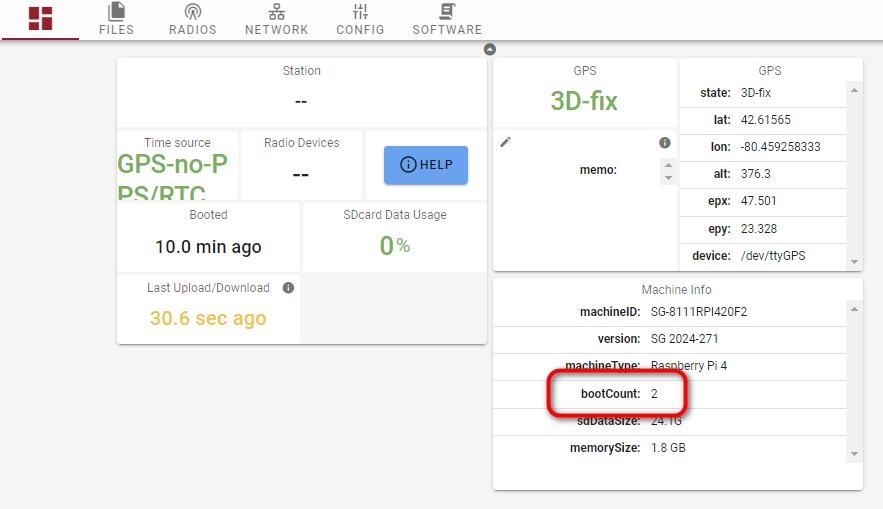Go to the Network tab
Image resolution: width=883 pixels, height=509 pixels.
pyautogui.click(x=277, y=19)
